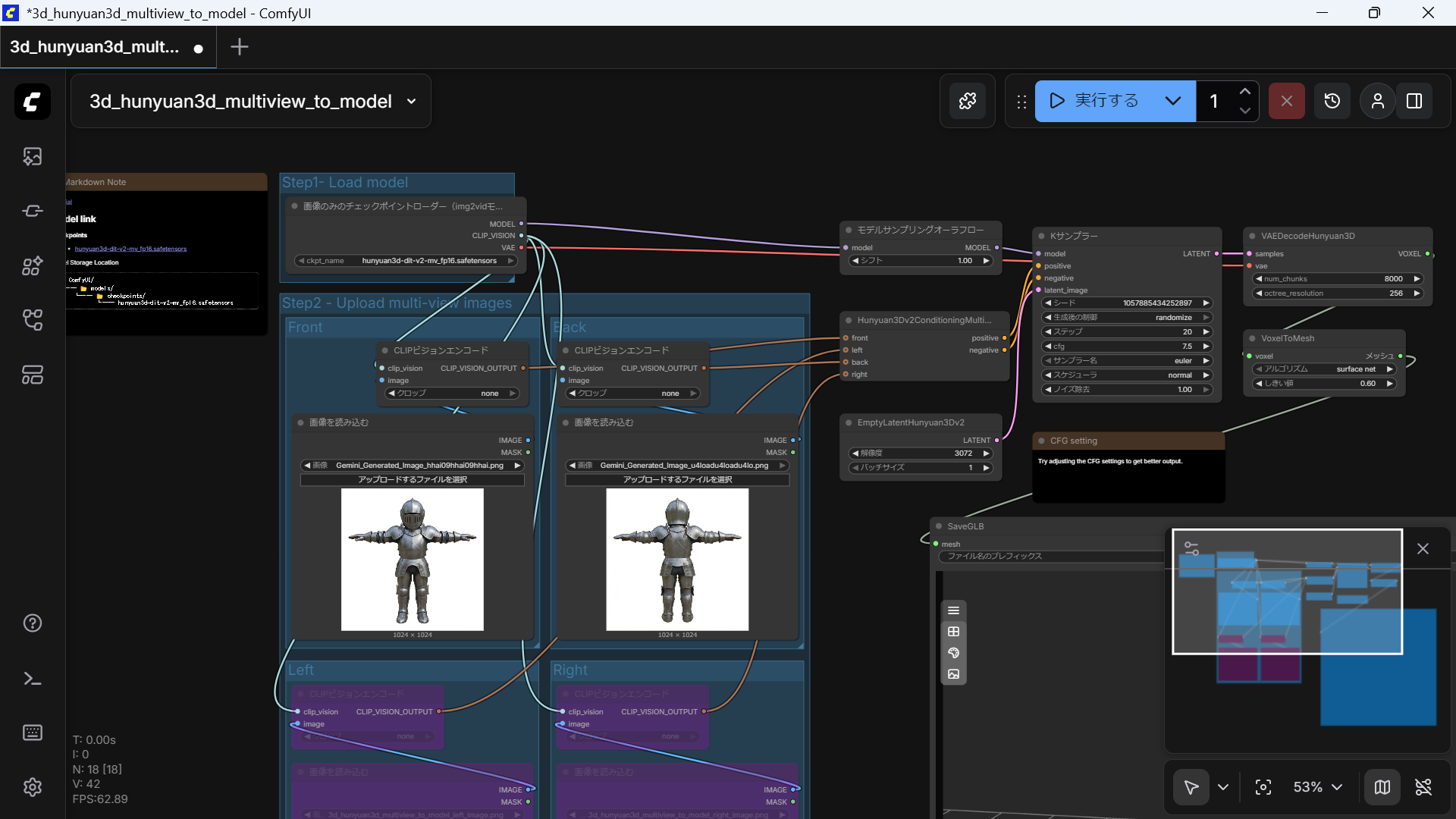Open keyboard shortcuts icon in sidebar
1456x819 pixels.
pyautogui.click(x=32, y=733)
